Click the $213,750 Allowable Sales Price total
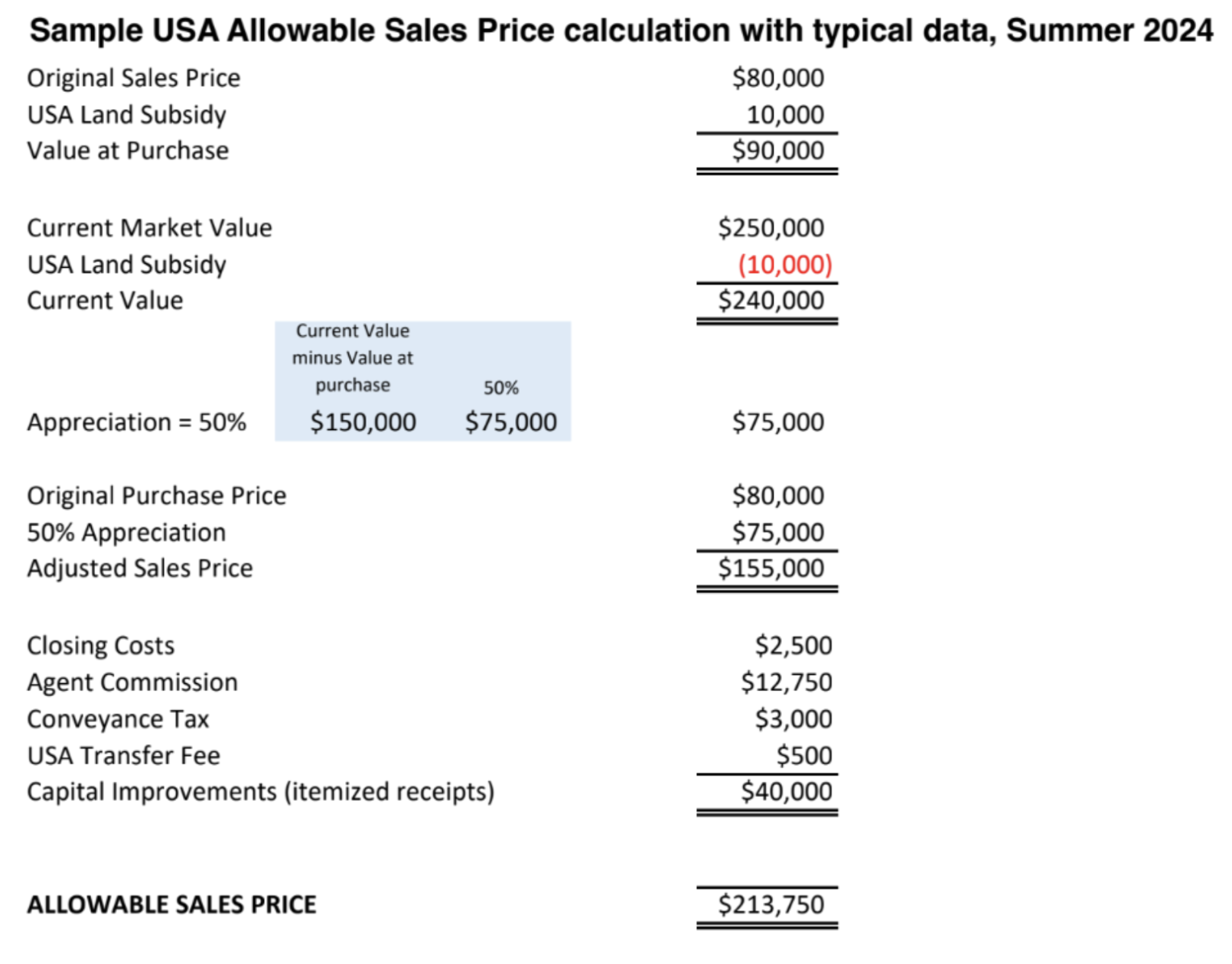Screen dimensions: 1232x964 coord(771,905)
